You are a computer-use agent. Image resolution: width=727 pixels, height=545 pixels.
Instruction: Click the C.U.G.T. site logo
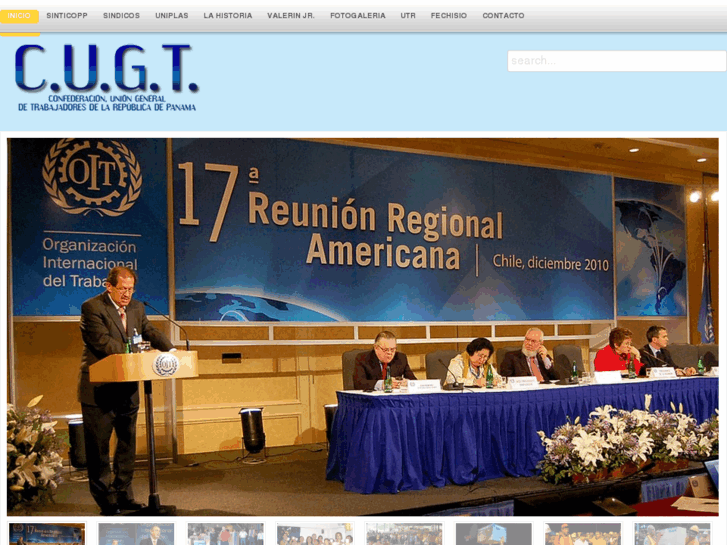pyautogui.click(x=107, y=77)
